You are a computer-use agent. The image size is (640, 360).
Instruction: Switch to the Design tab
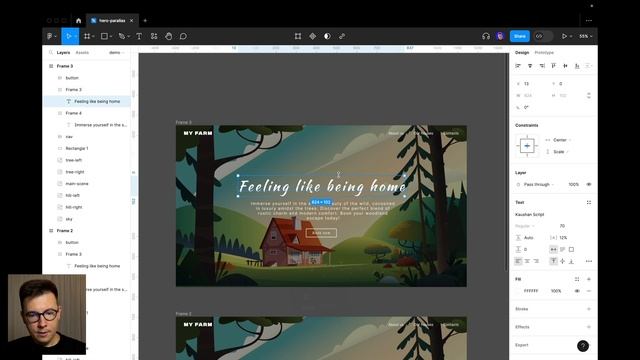point(522,53)
